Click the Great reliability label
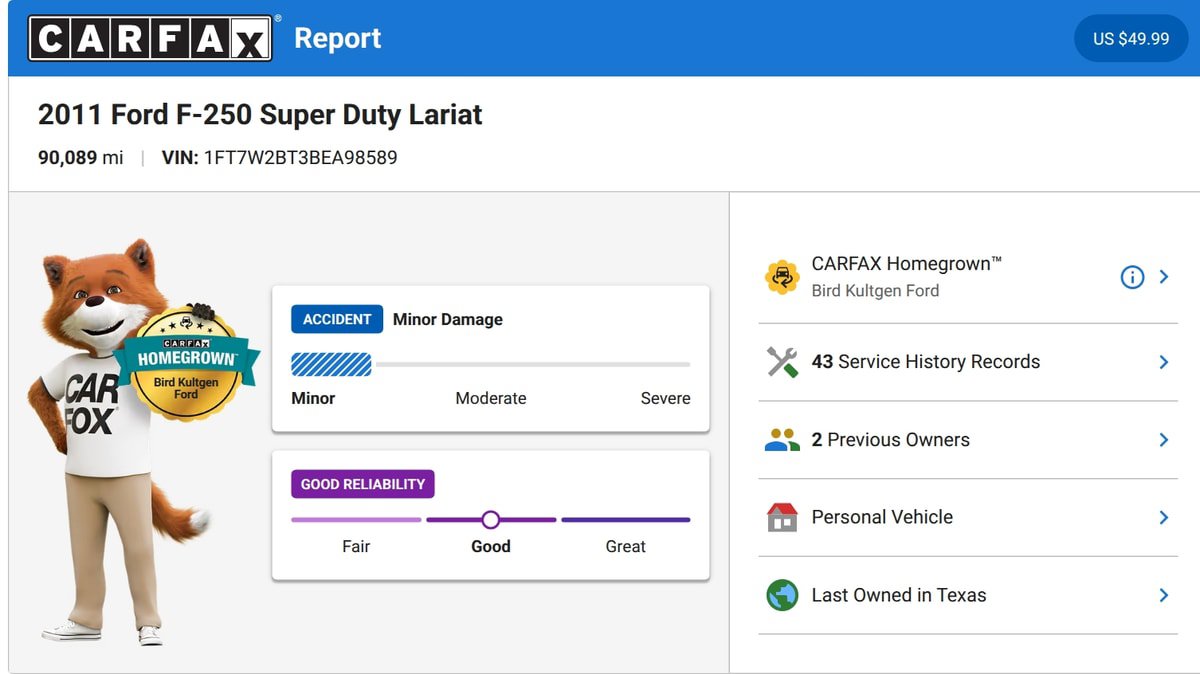Viewport: 1200px width, 674px height. (x=626, y=546)
